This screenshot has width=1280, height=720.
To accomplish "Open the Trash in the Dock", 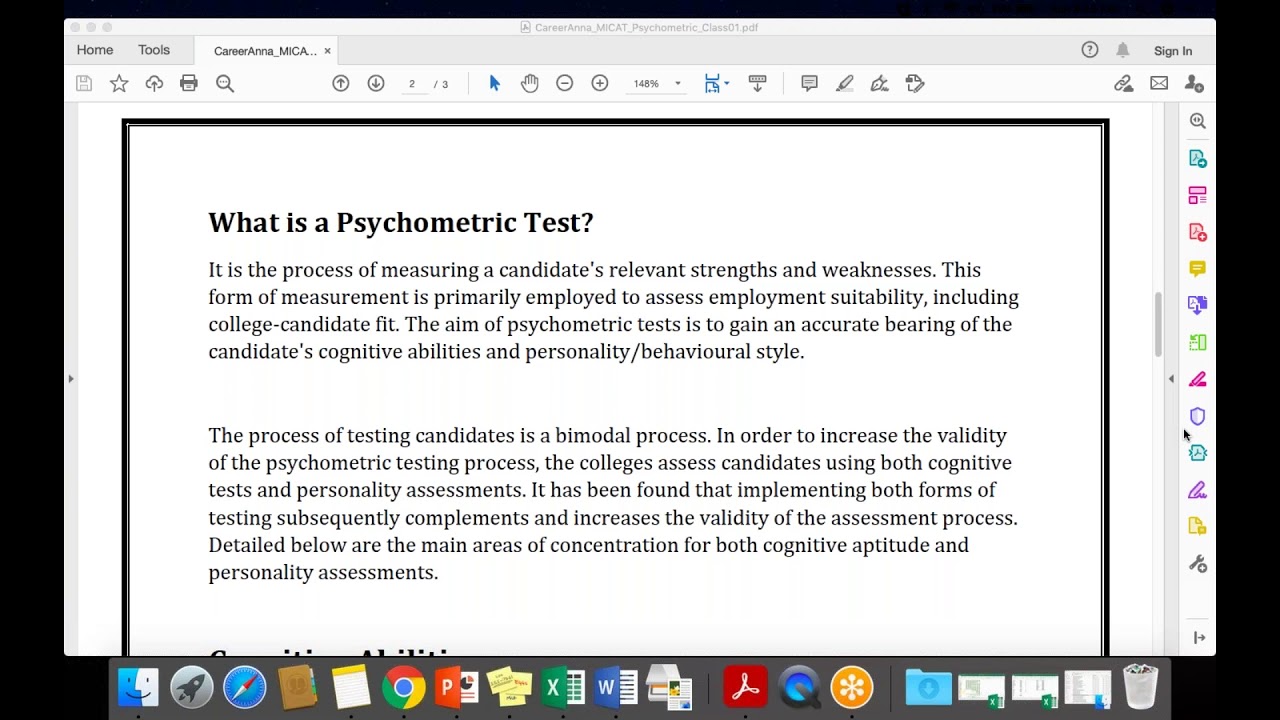I will tap(1140, 687).
